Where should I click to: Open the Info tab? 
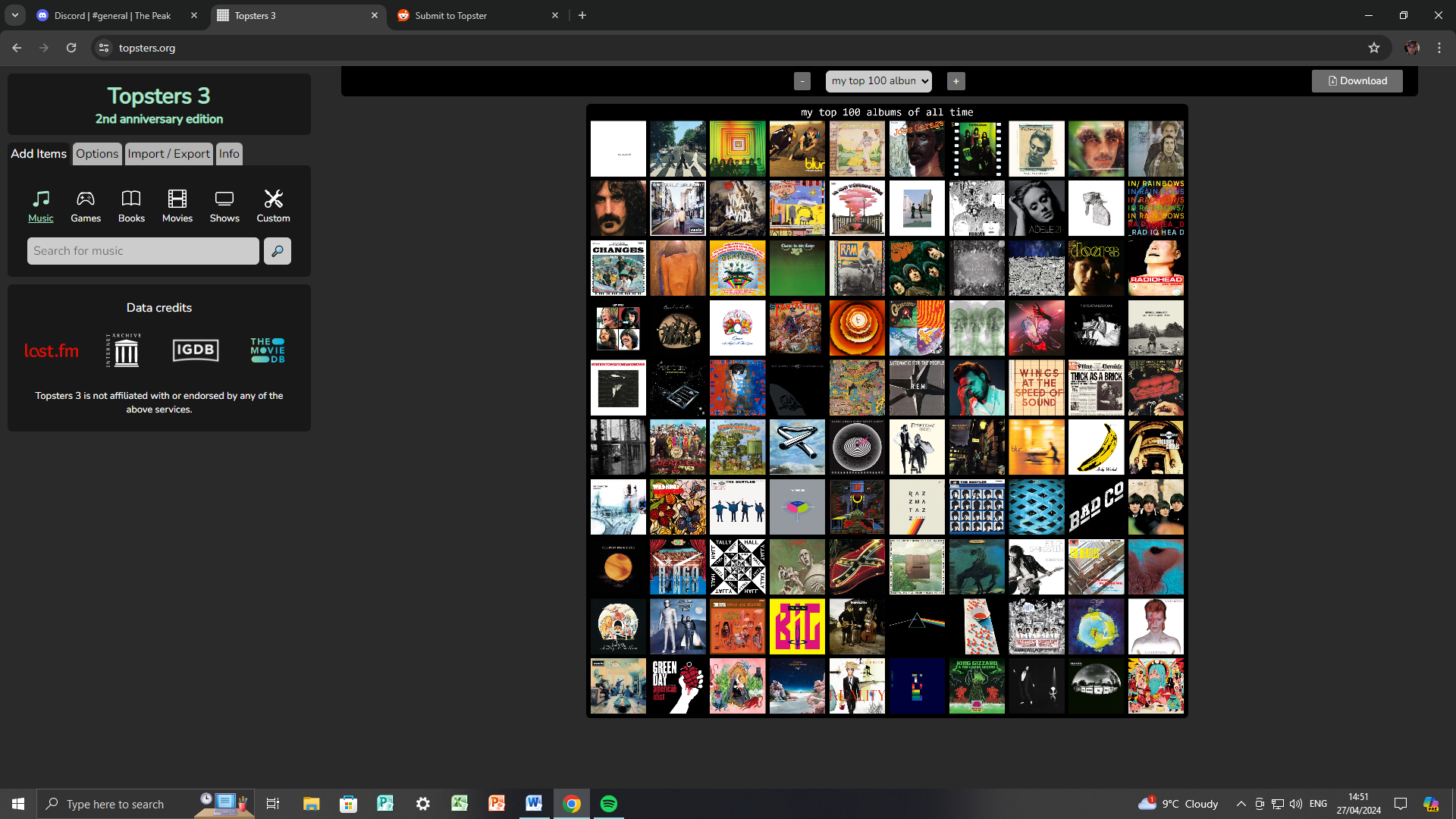point(229,154)
